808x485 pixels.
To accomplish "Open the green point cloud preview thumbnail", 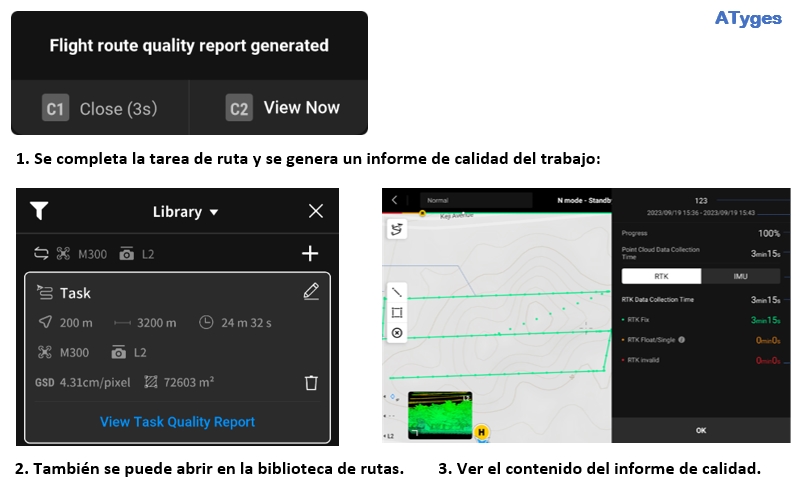I will (x=440, y=415).
